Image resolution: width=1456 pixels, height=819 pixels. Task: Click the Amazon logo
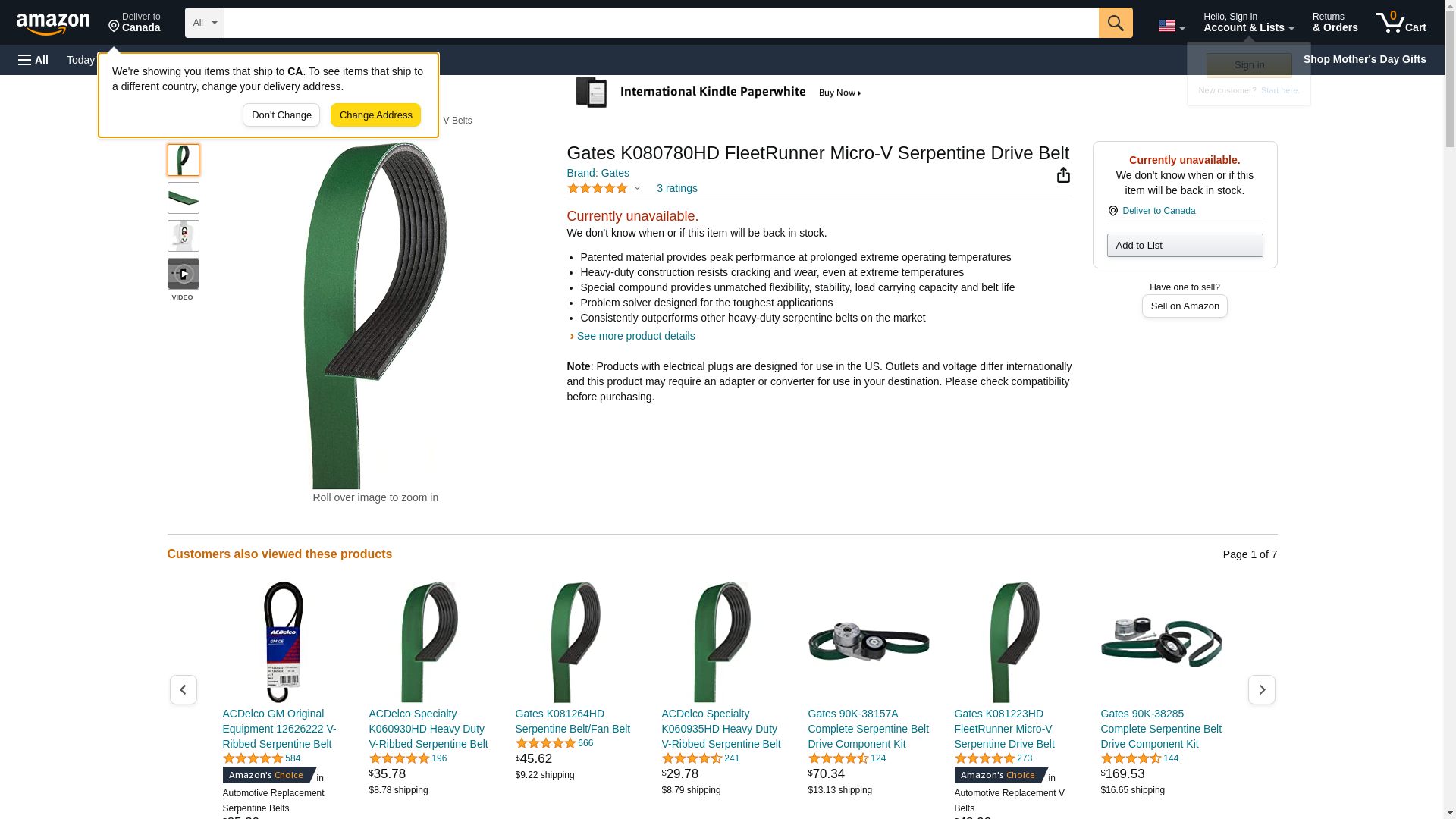(53, 24)
